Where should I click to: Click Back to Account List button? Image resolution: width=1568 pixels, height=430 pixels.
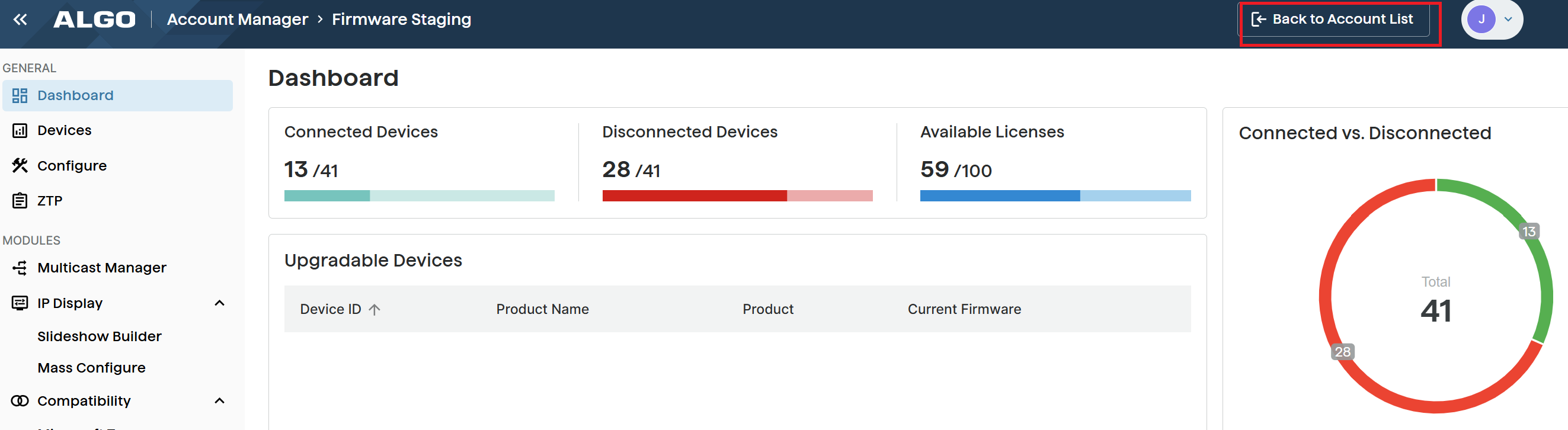pos(1335,20)
